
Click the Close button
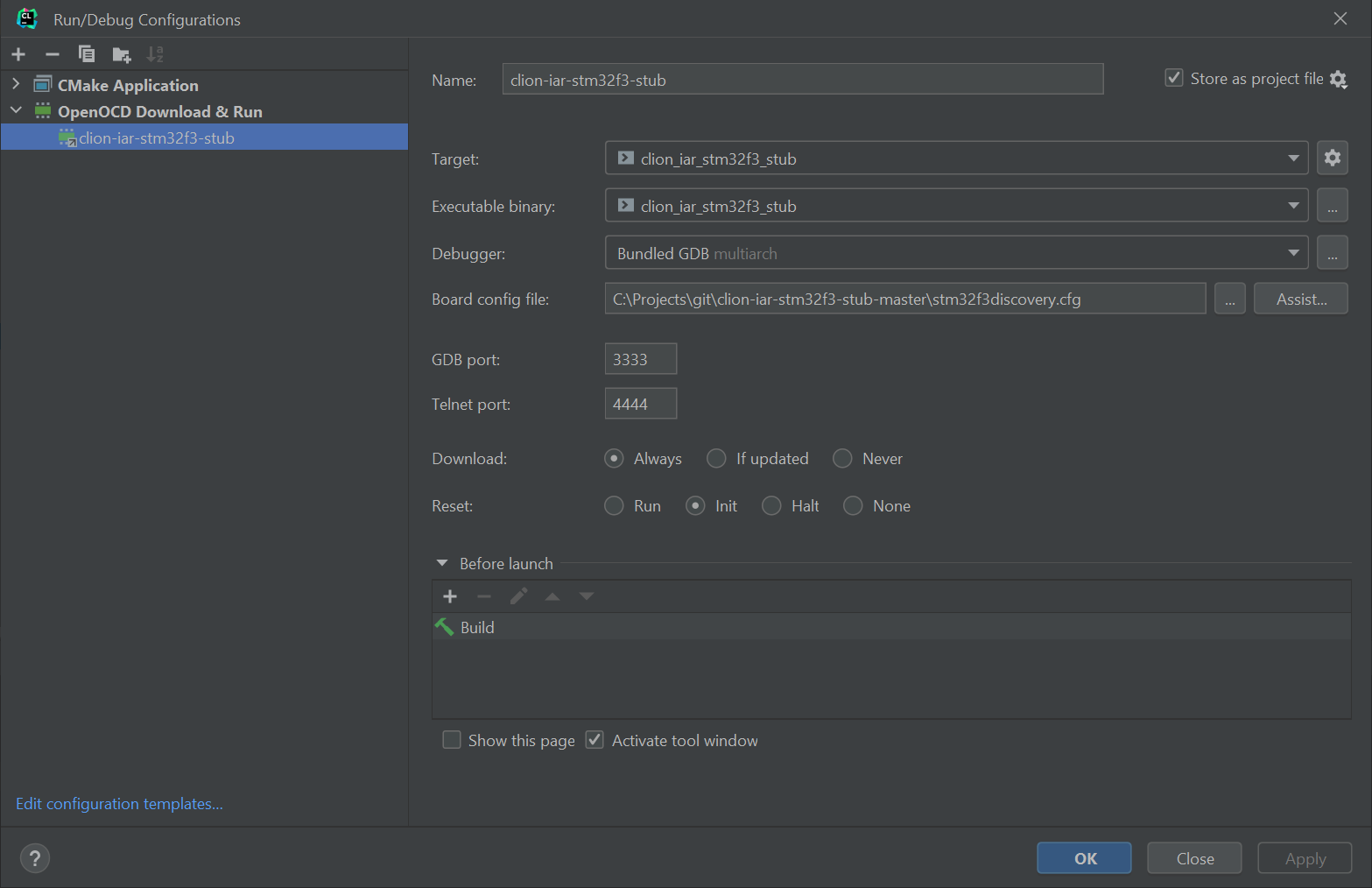click(x=1194, y=858)
